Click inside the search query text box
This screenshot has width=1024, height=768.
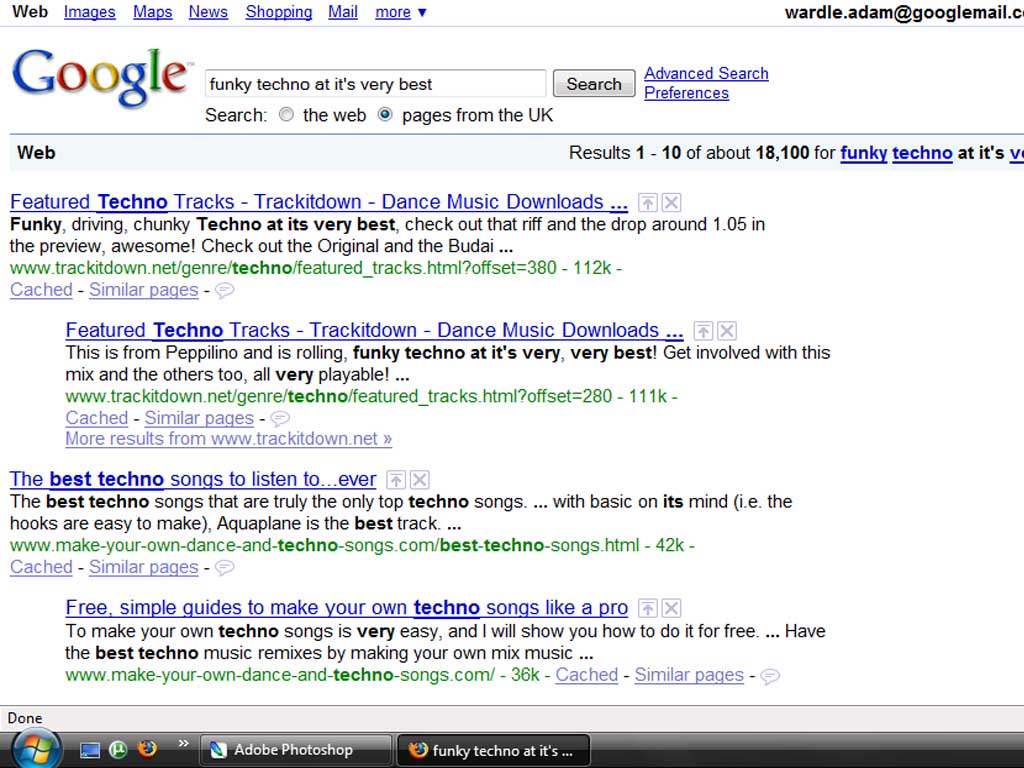pos(375,84)
